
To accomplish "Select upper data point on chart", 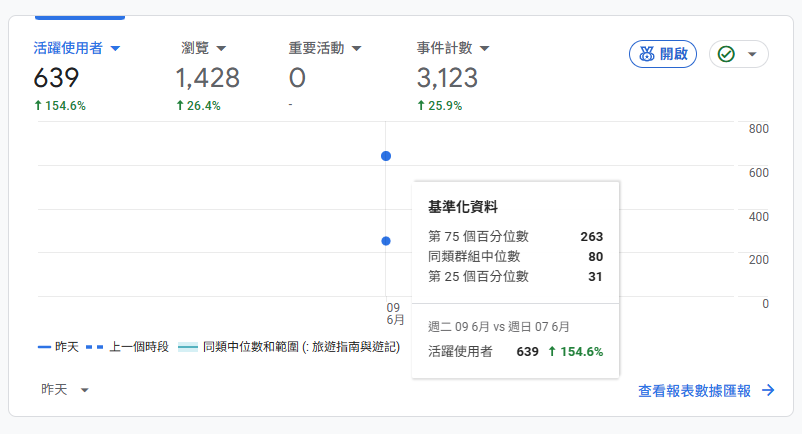I will (386, 156).
